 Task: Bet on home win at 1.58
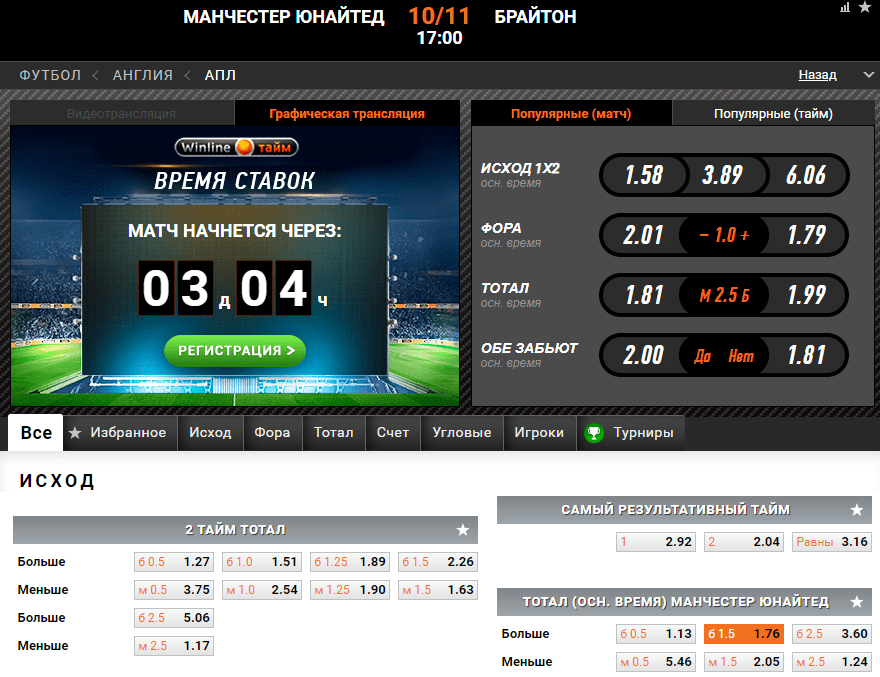click(x=644, y=175)
